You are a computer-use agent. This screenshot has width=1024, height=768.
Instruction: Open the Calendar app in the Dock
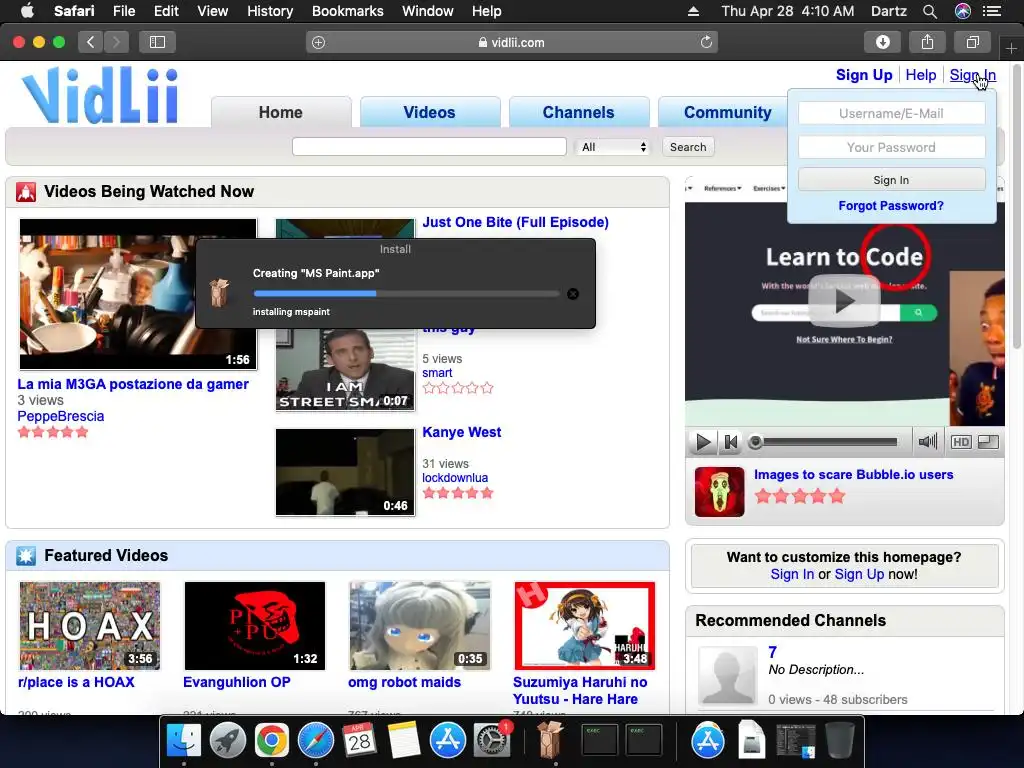[x=359, y=741]
